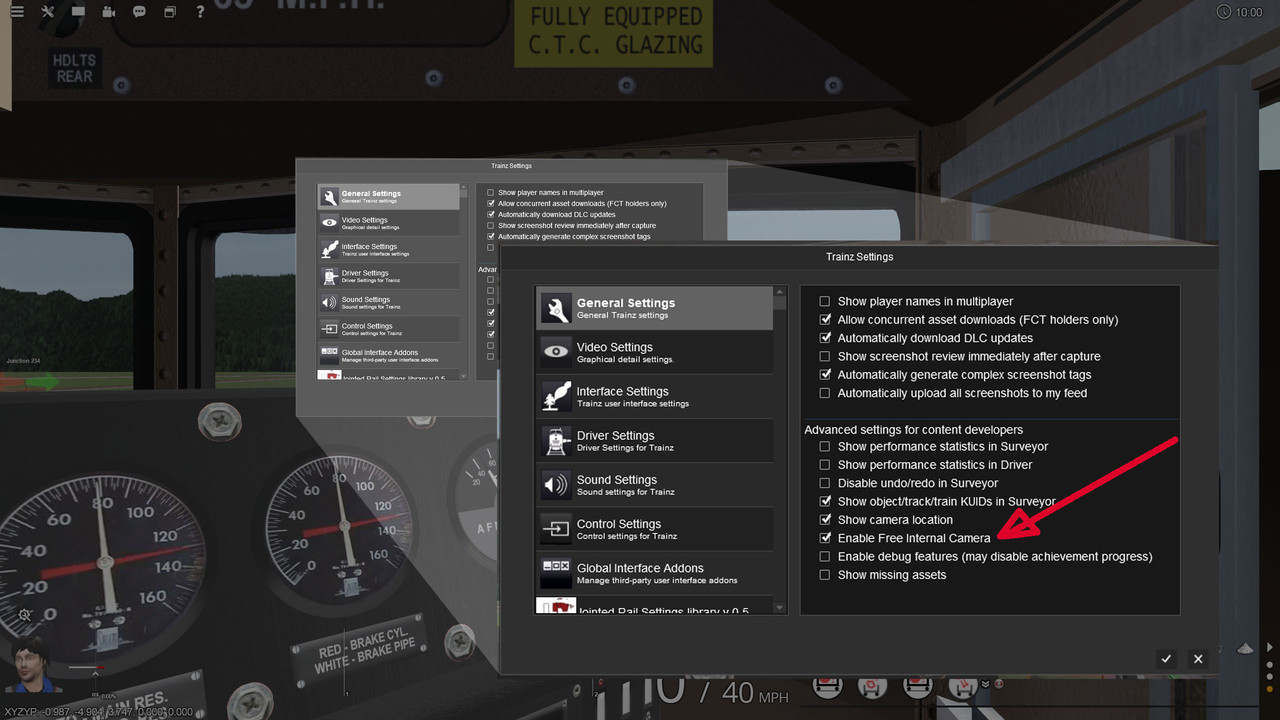Click the small magnifier icon beside the speed gauge
1280x720 pixels.
point(24,615)
